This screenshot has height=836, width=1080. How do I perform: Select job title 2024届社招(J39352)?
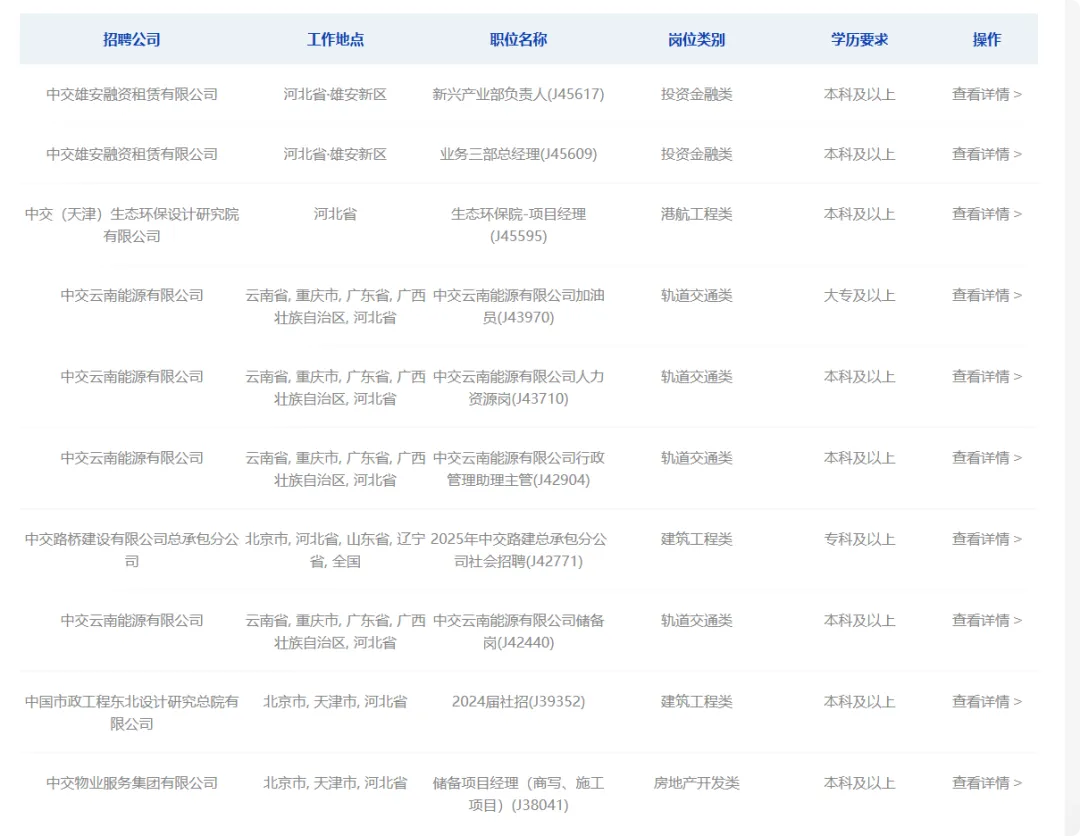point(519,702)
